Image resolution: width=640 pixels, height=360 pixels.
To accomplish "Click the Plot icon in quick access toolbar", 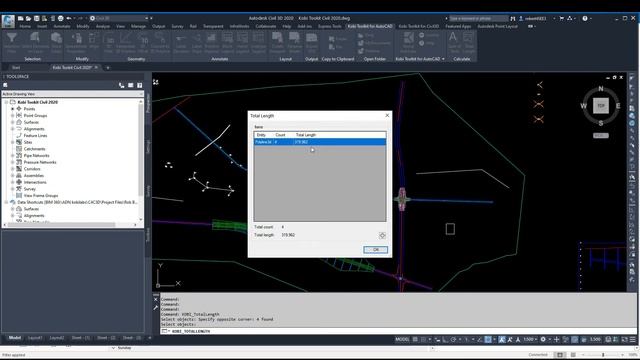I will pos(60,18).
